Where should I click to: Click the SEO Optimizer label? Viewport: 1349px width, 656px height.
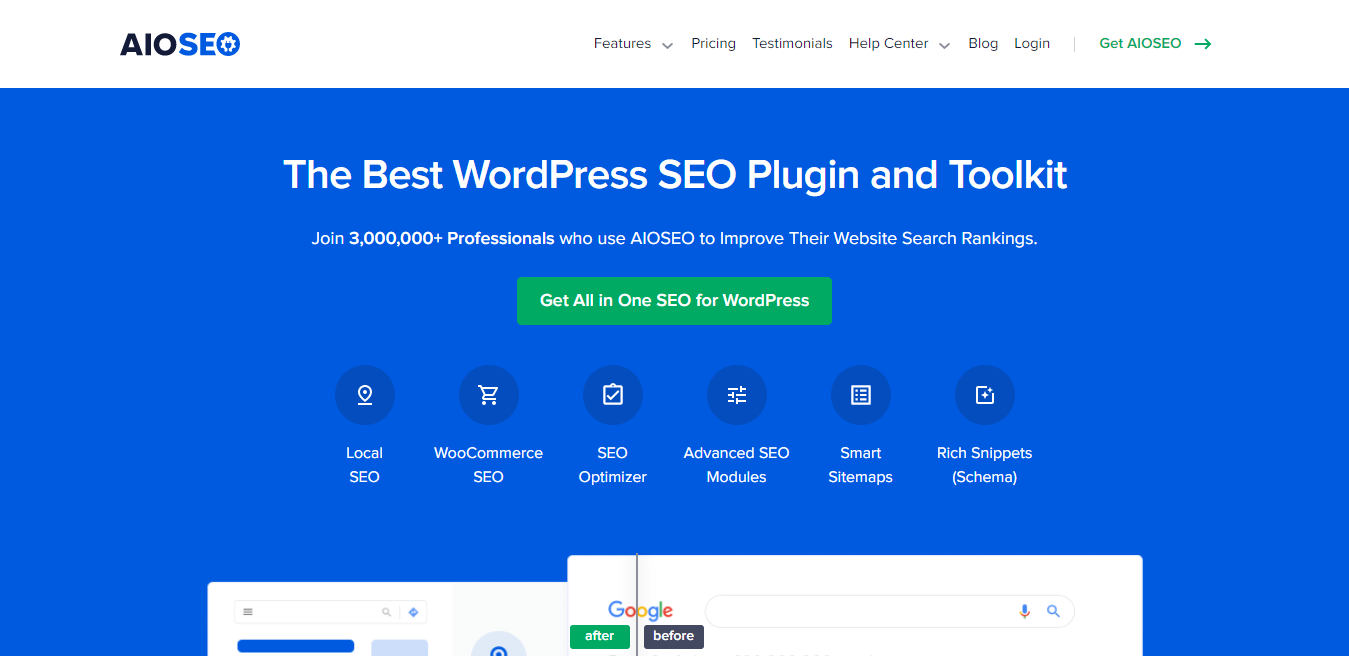pos(613,465)
